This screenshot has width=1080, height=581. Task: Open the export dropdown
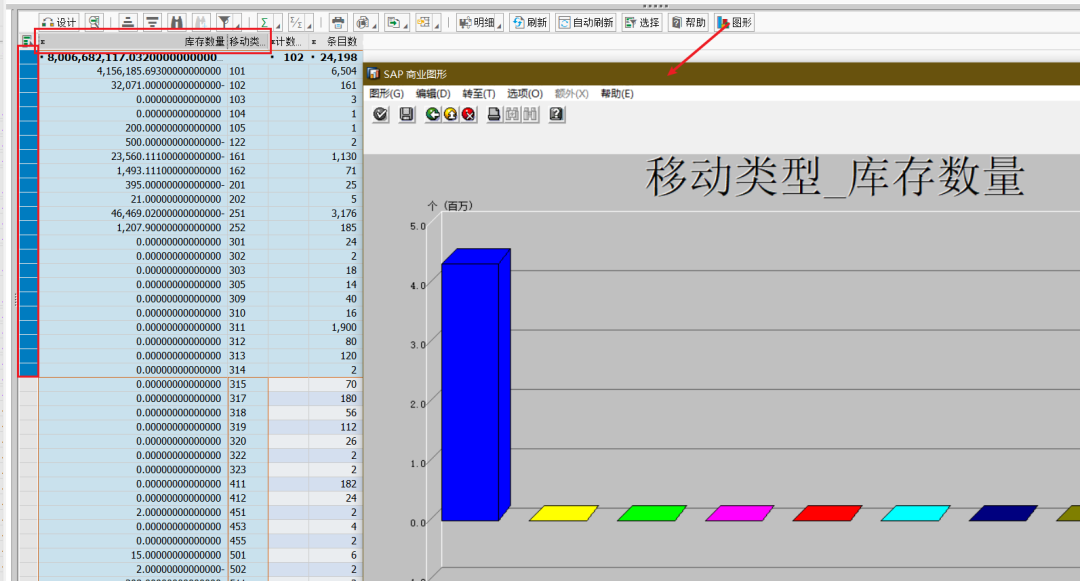tap(396, 23)
